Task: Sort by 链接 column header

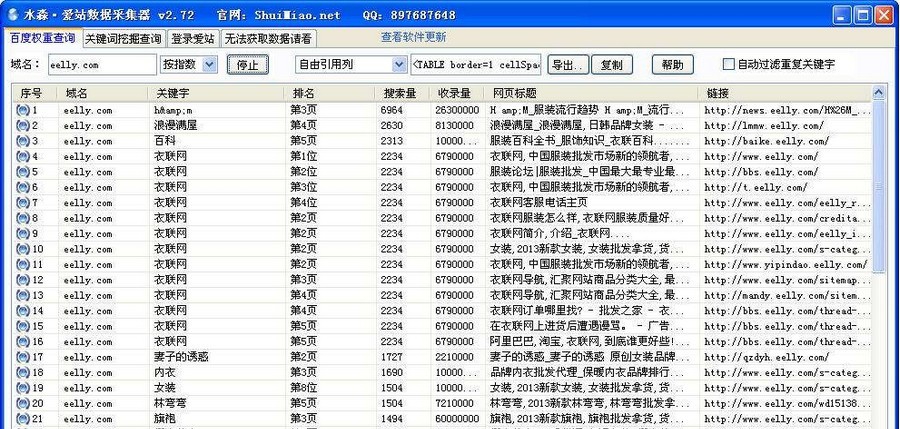Action: [785, 93]
